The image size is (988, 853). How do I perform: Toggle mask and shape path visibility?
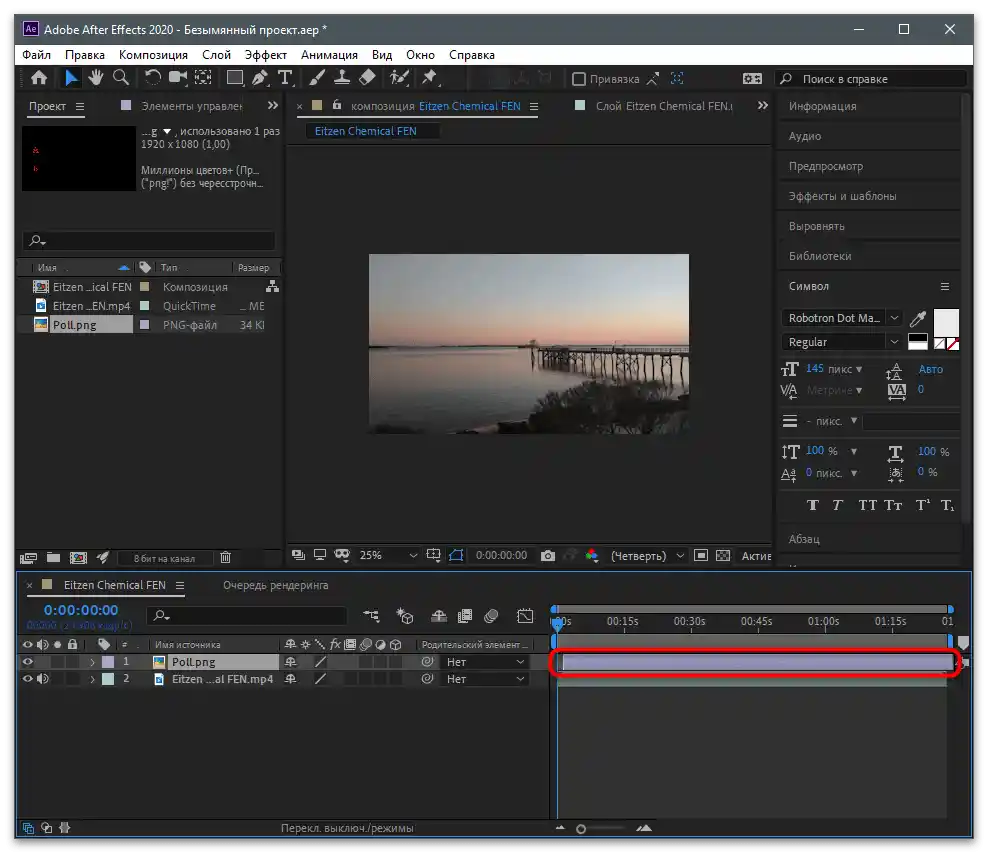pos(456,556)
